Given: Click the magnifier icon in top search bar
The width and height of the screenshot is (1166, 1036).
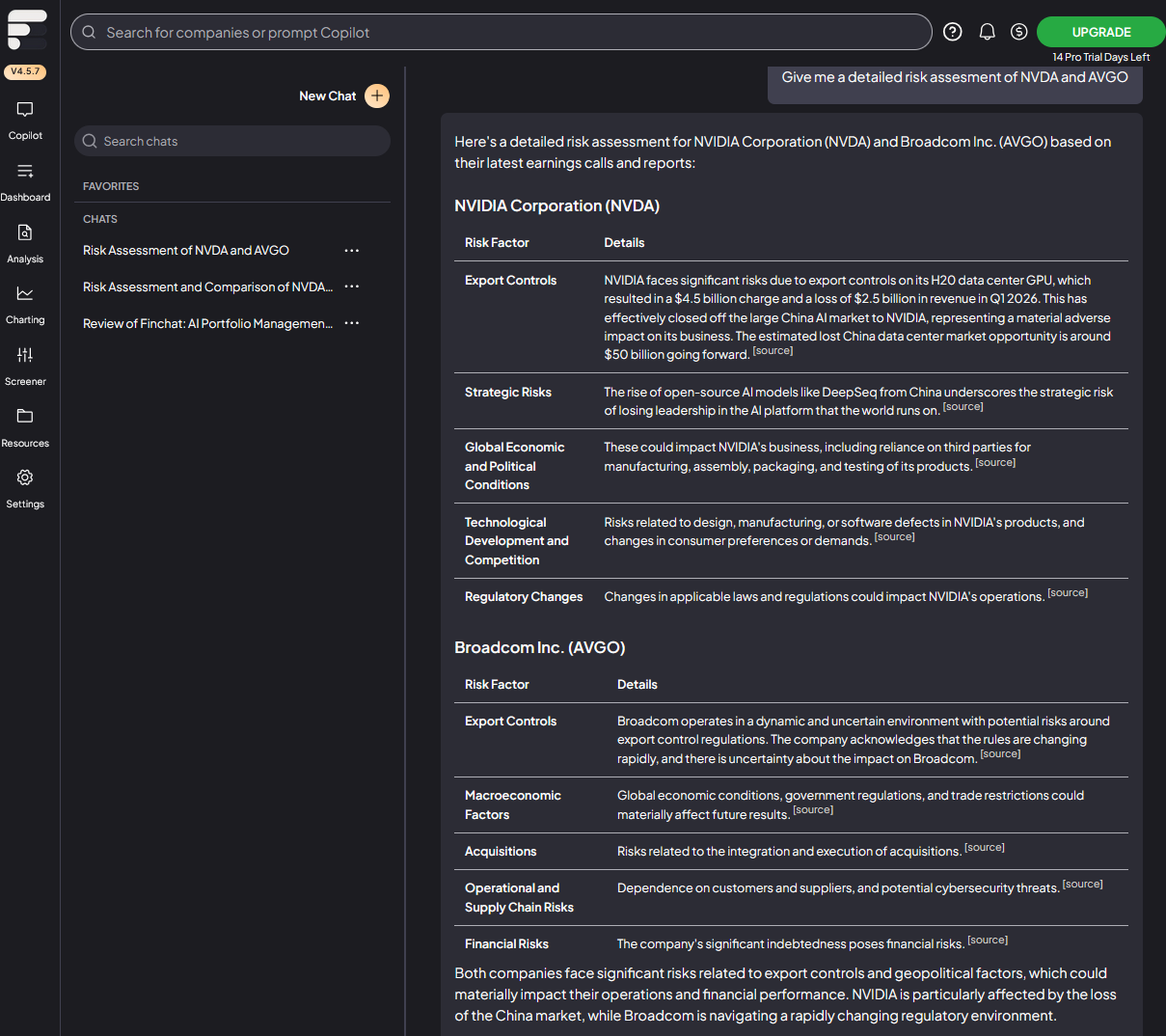Looking at the screenshot, I should [89, 32].
